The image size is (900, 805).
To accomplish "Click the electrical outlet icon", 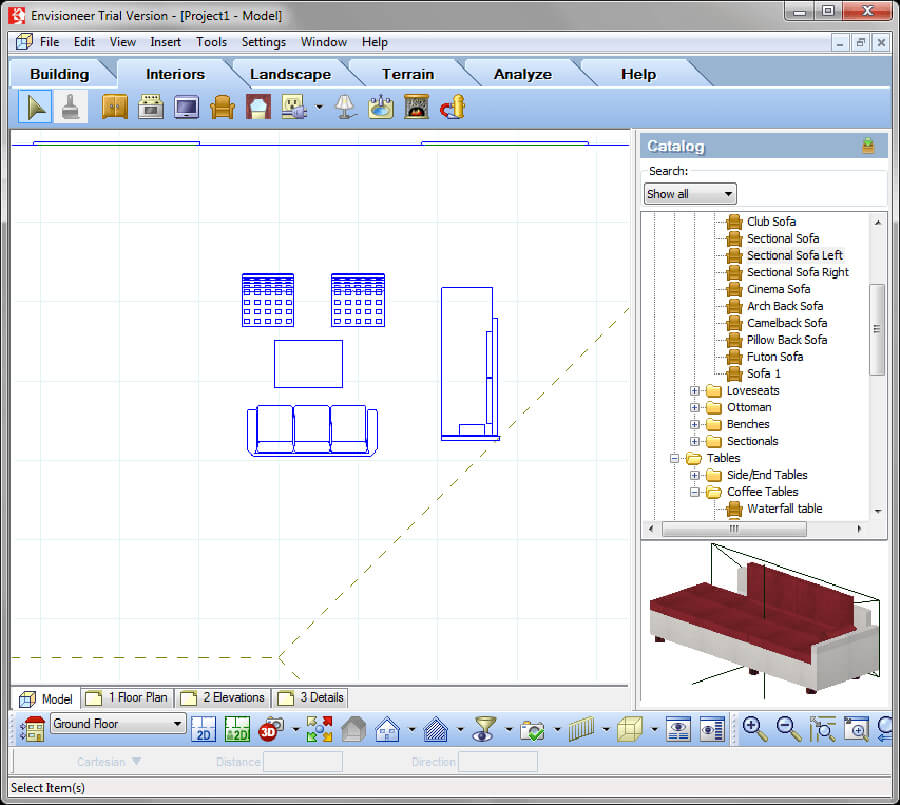I will [294, 107].
